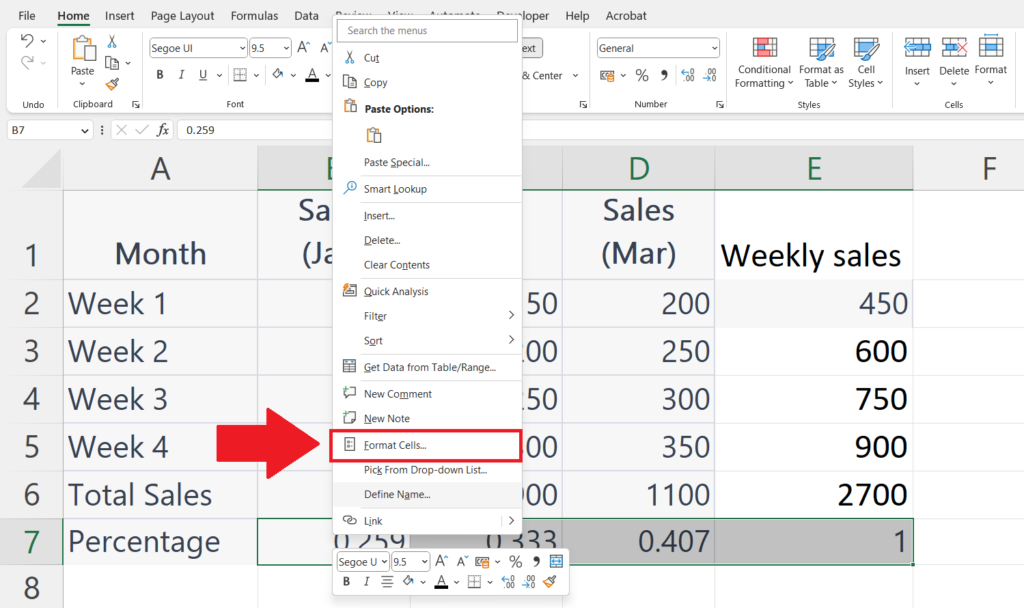Click Percent Style on the mini toolbar
The width and height of the screenshot is (1024, 608).
515,562
